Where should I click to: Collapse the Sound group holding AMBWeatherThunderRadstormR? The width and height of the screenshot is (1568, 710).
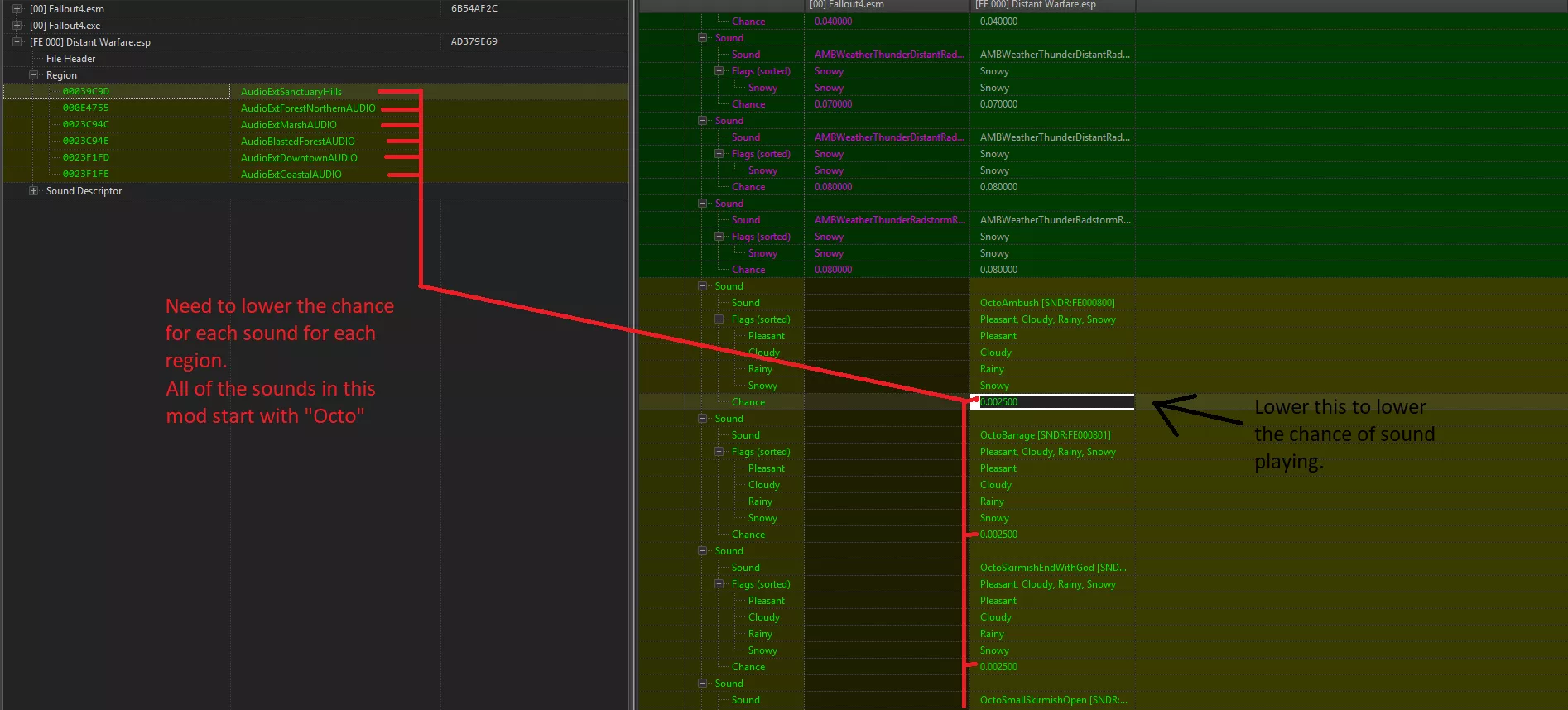point(702,204)
